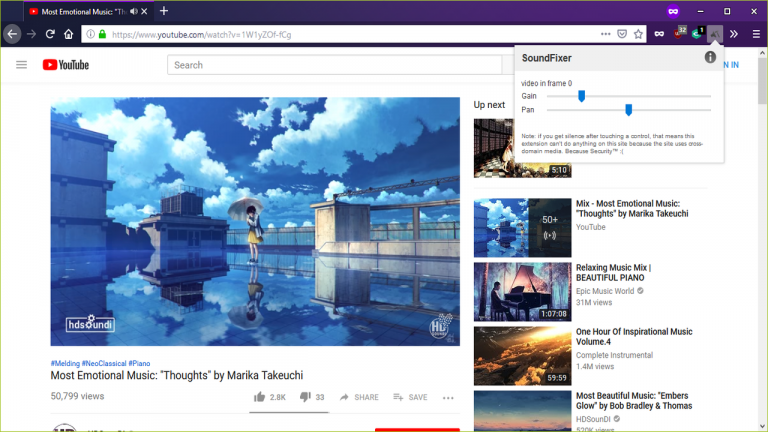Image resolution: width=768 pixels, height=432 pixels.
Task: Show site information icon in address bar
Action: (x=91, y=34)
